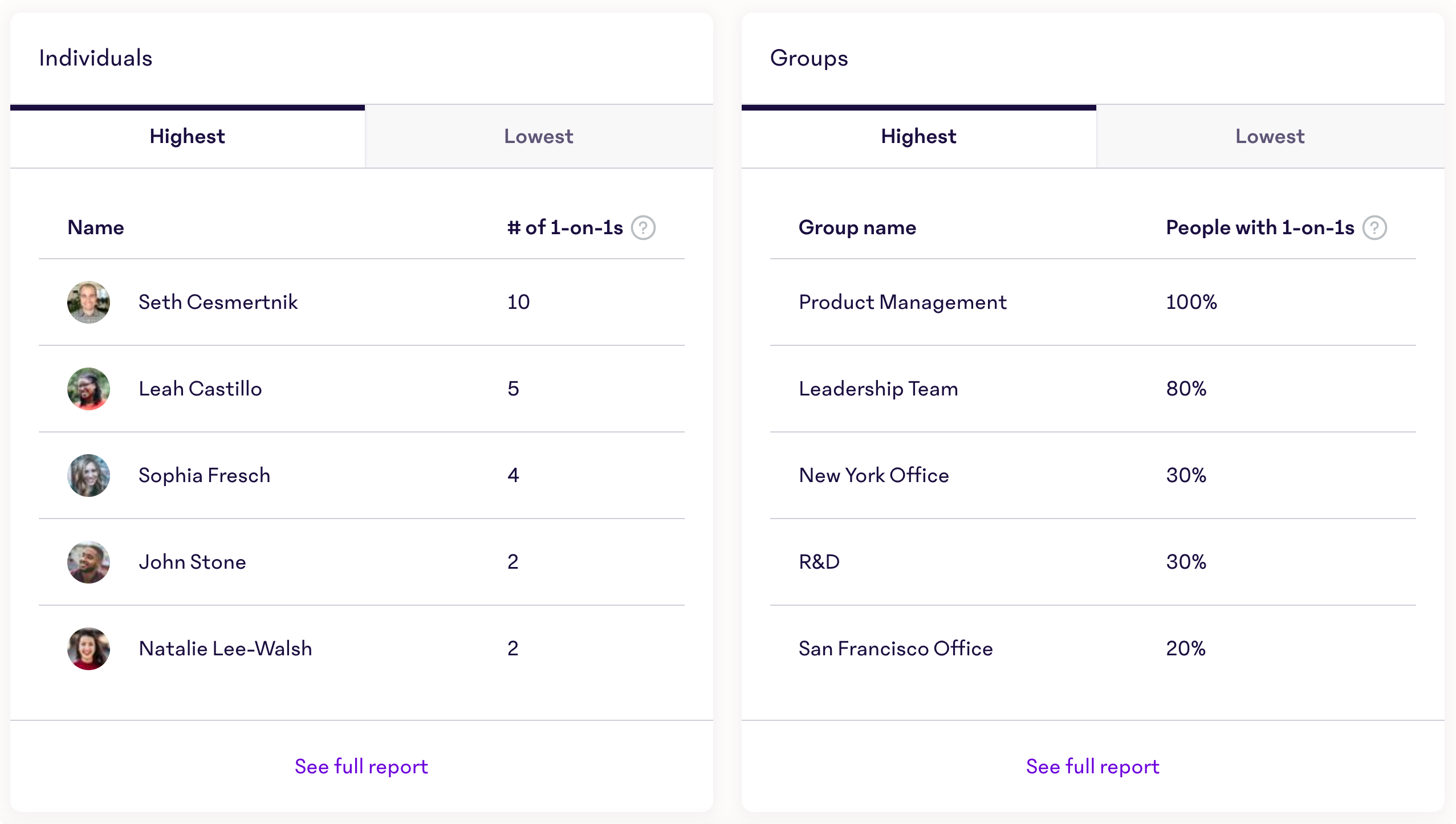1456x824 pixels.
Task: Click San Francisco Office's 20% value
Action: coord(1186,648)
